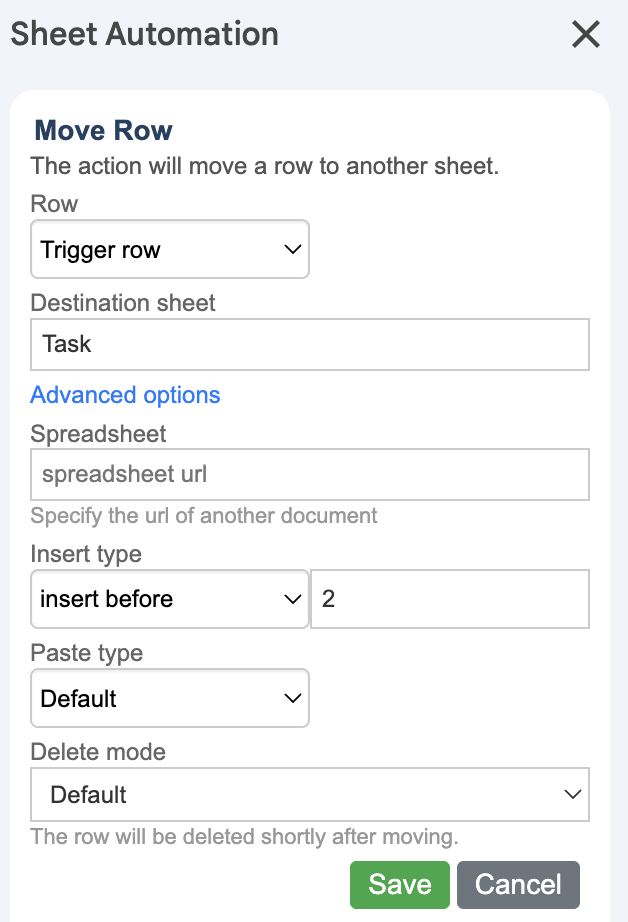Click the Destination sheet field containing Task
The image size is (628, 922).
(x=309, y=345)
